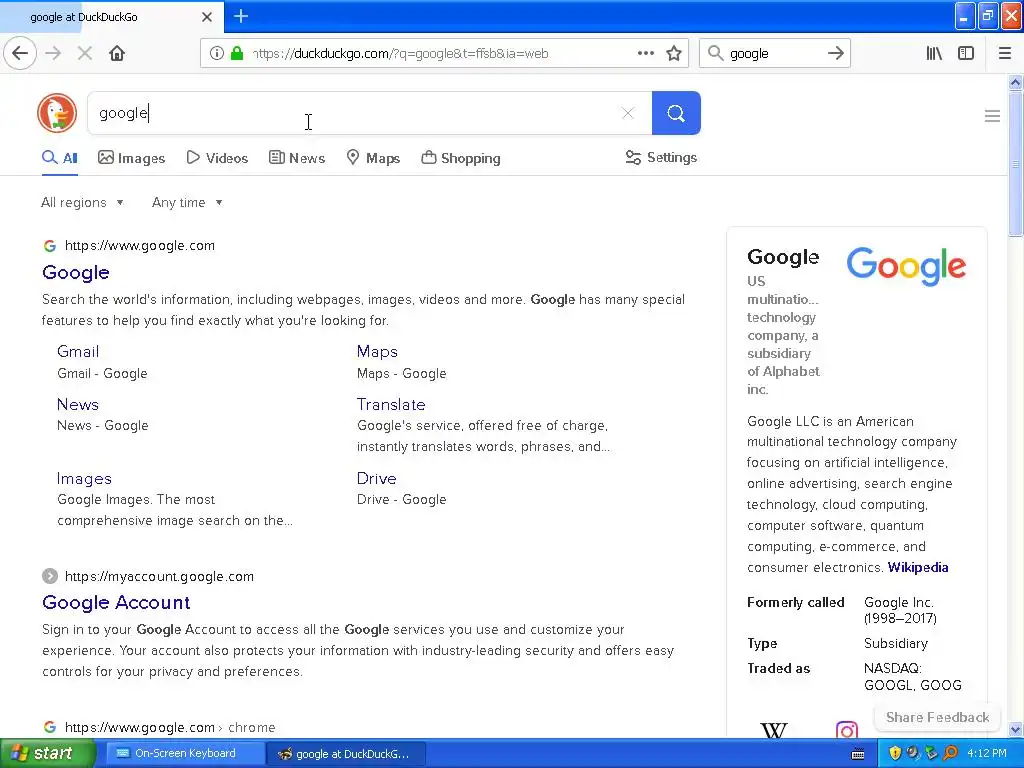The image size is (1024, 768).
Task: Click the magnifier tray icon
Action: pyautogui.click(x=950, y=754)
